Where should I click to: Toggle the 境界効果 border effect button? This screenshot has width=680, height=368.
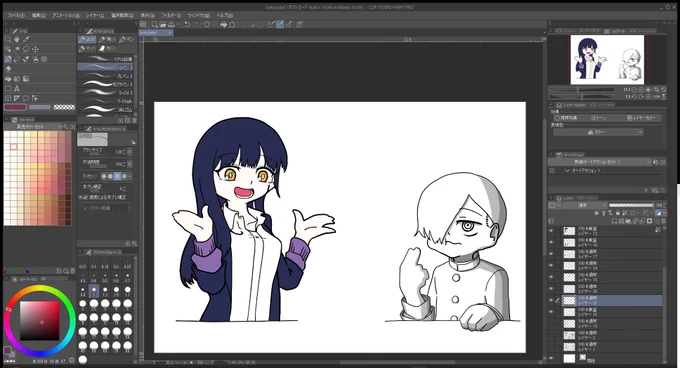[566, 118]
